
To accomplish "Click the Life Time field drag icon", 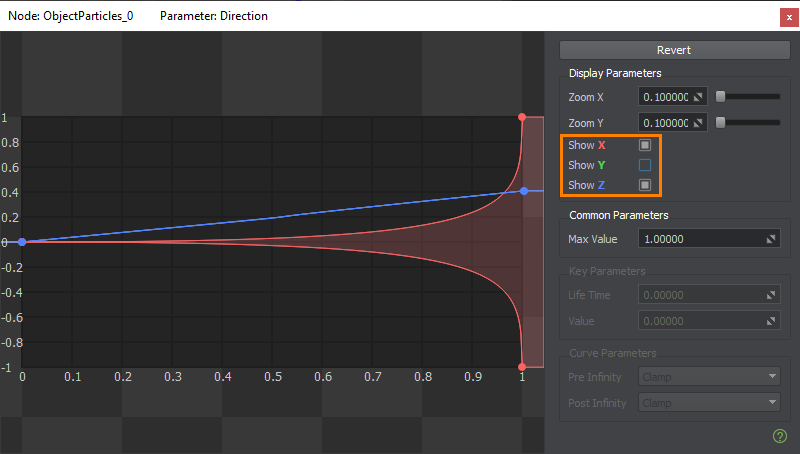I will tap(772, 295).
